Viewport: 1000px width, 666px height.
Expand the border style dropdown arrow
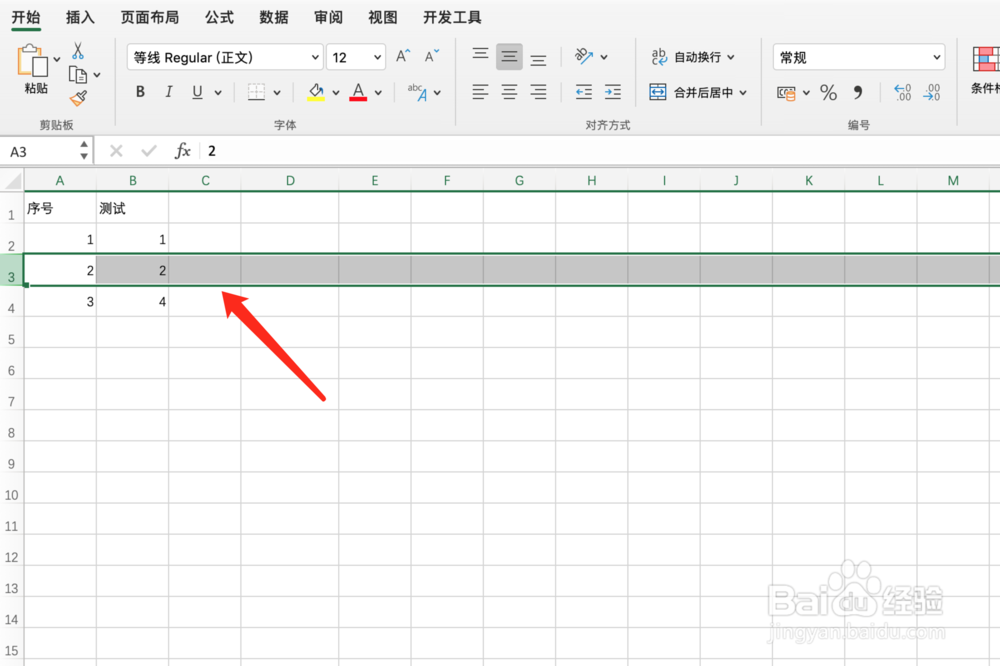276,91
